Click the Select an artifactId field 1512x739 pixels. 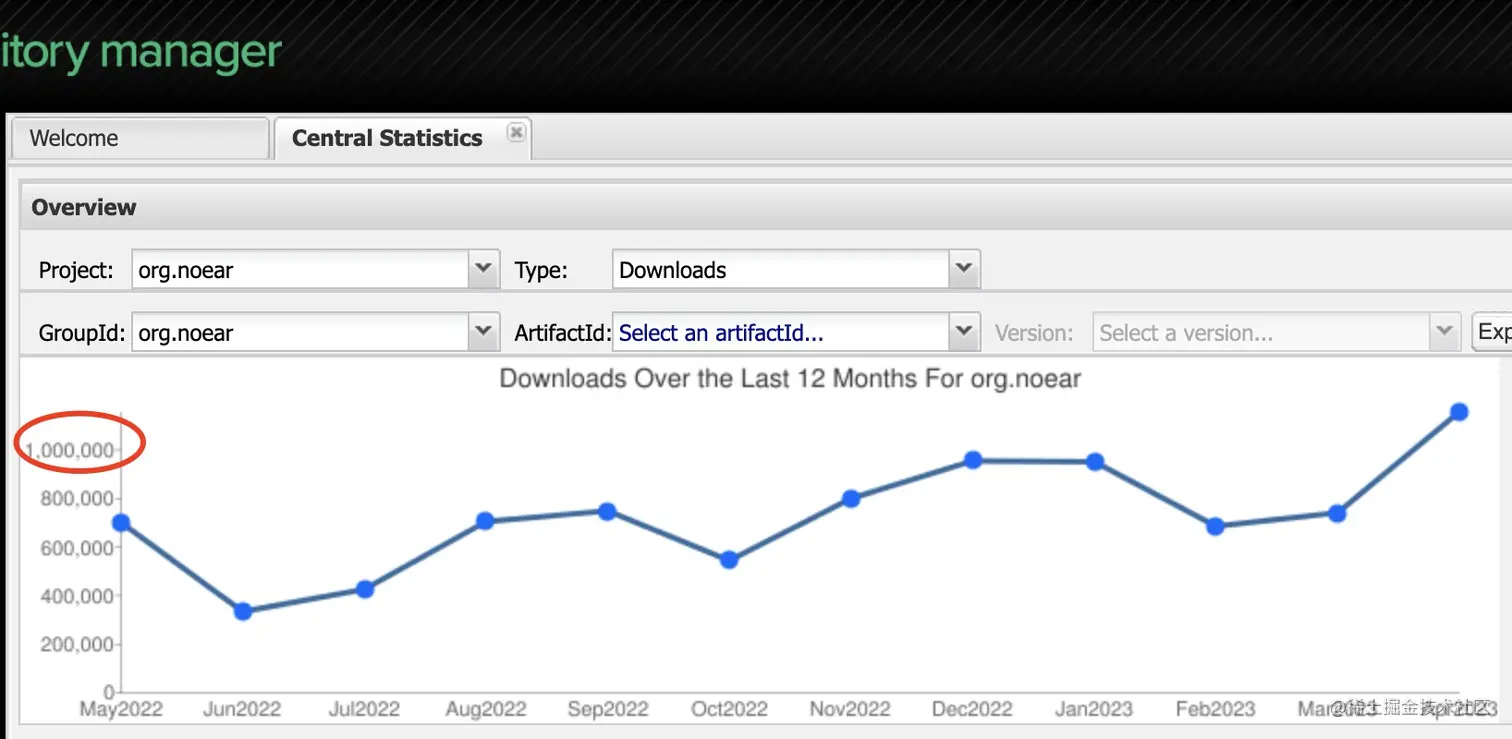click(x=781, y=333)
